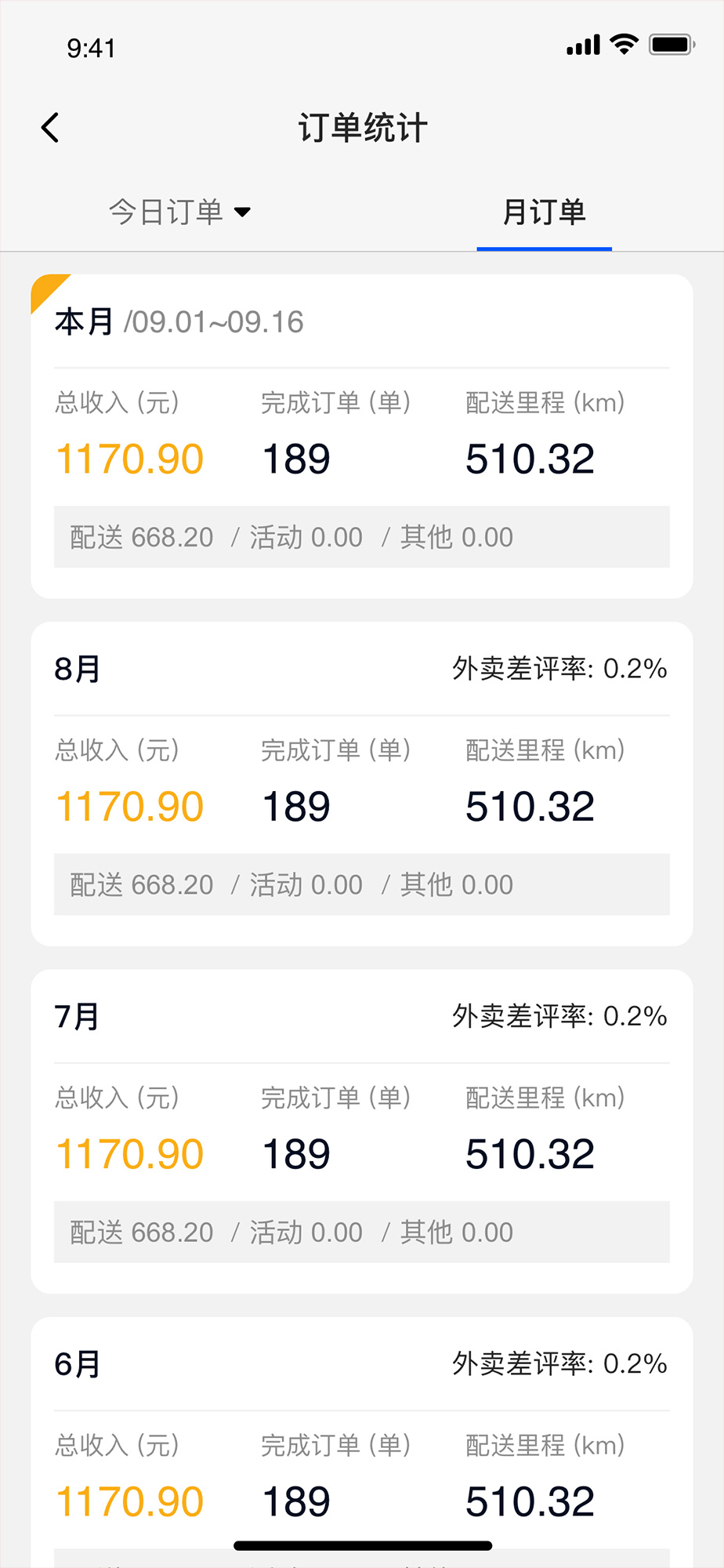The height and width of the screenshot is (1568, 724).
Task: Tap 6月 外卖差评率 0.2% label
Action: 559,1364
